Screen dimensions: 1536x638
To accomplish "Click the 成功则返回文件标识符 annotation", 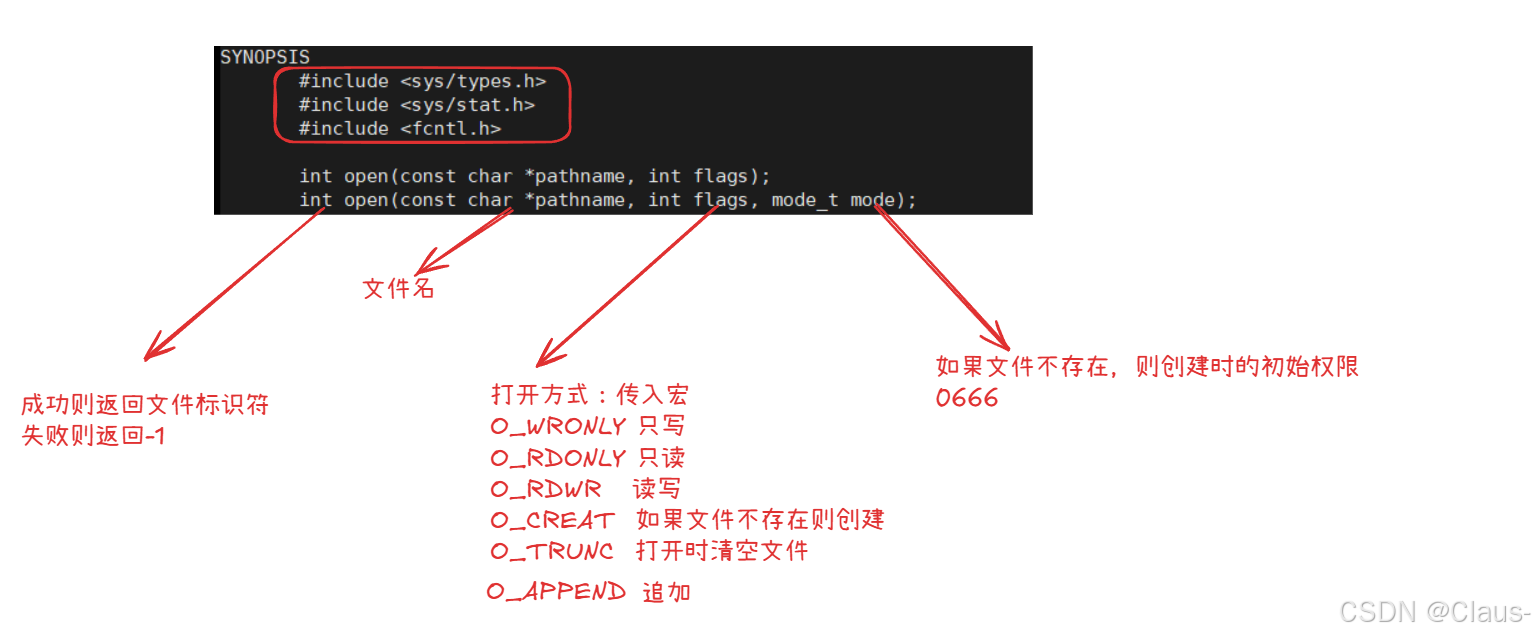I will coord(145,406).
